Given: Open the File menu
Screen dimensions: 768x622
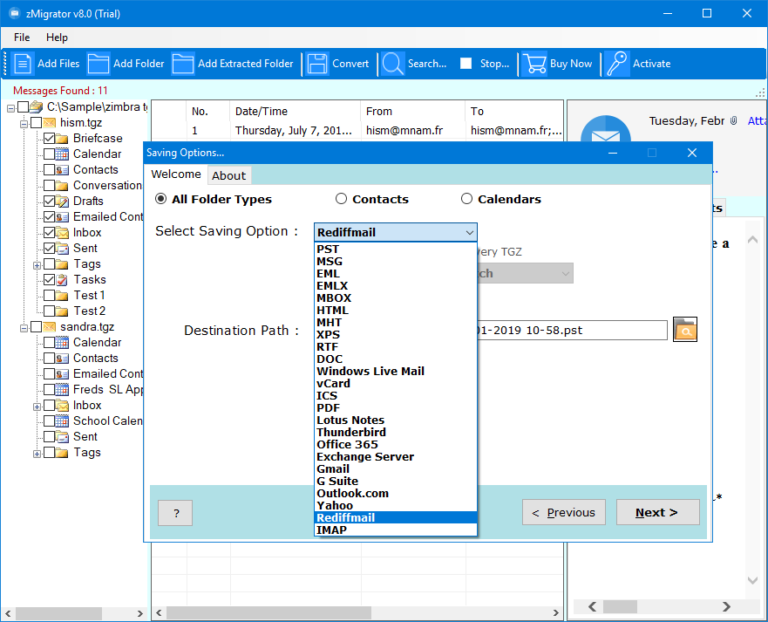Looking at the screenshot, I should pyautogui.click(x=22, y=37).
